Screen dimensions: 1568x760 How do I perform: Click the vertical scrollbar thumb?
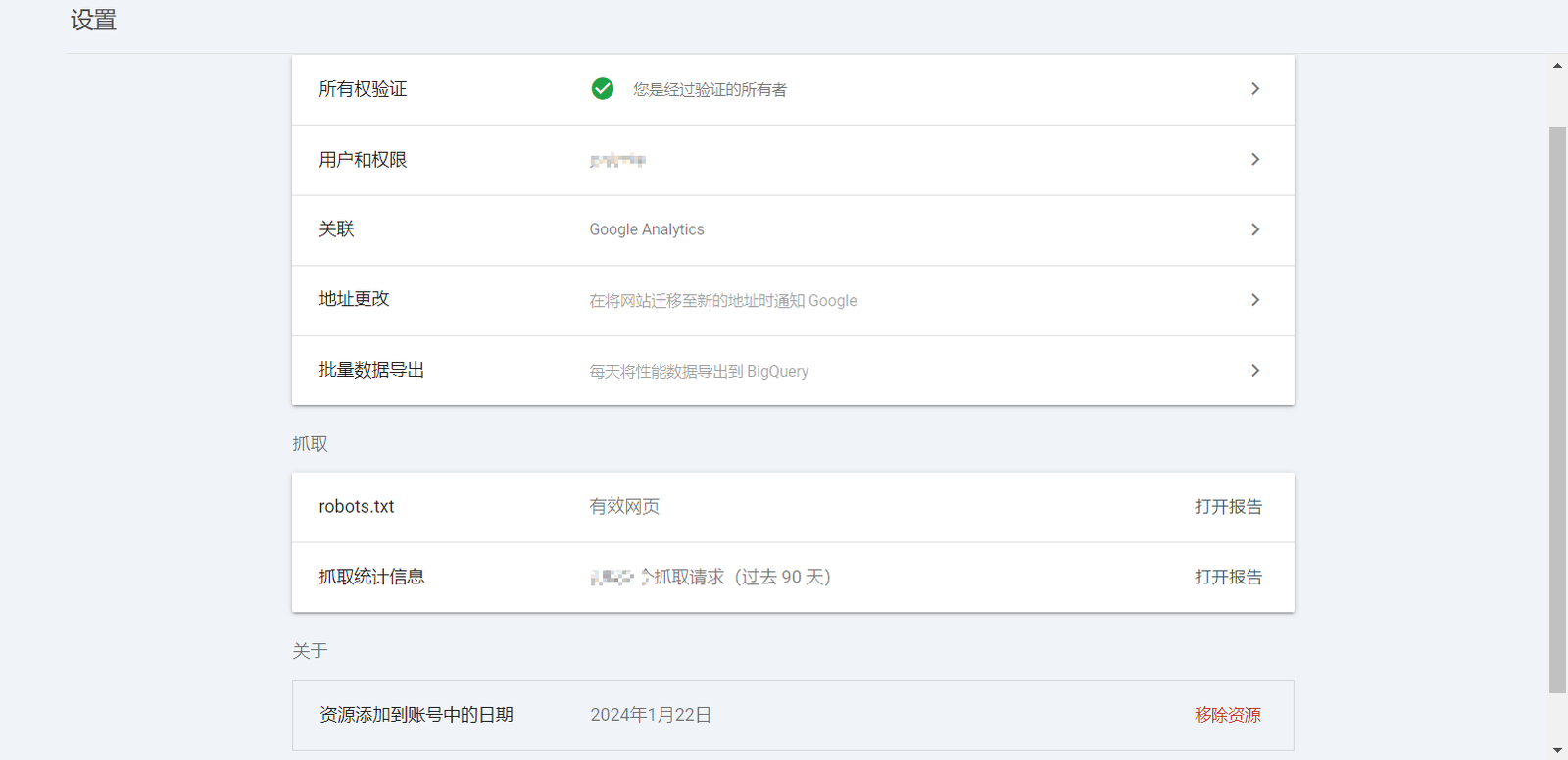coord(1557,410)
